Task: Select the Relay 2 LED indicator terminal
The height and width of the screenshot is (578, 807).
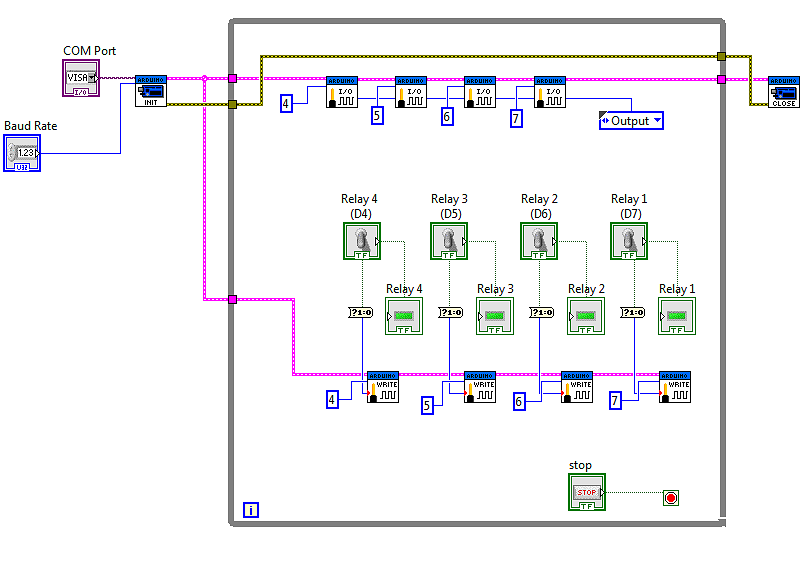Action: point(586,316)
